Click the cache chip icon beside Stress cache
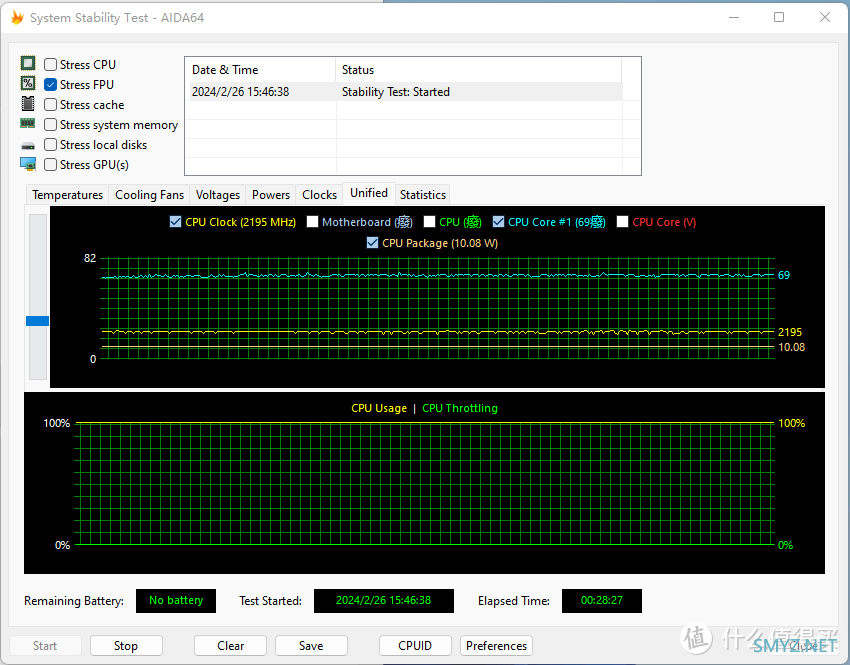 tap(28, 104)
